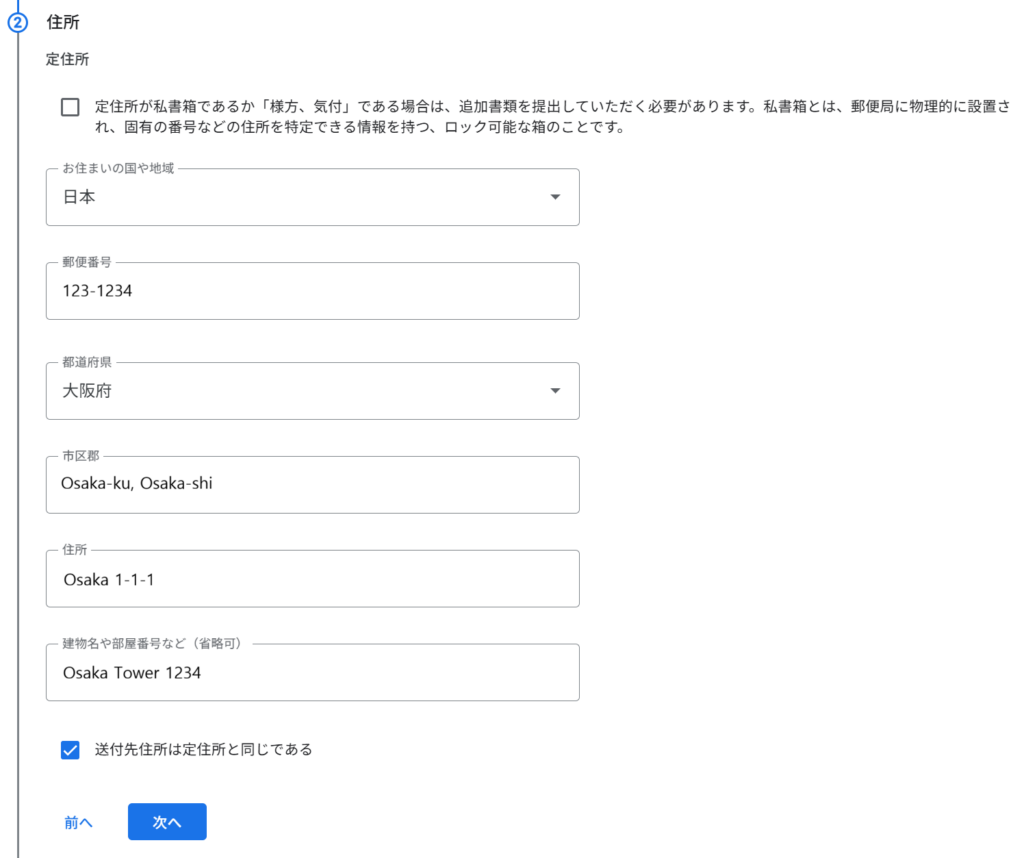Select the 建物名や部屋番号 field
This screenshot has width=1024, height=858.
click(x=312, y=672)
